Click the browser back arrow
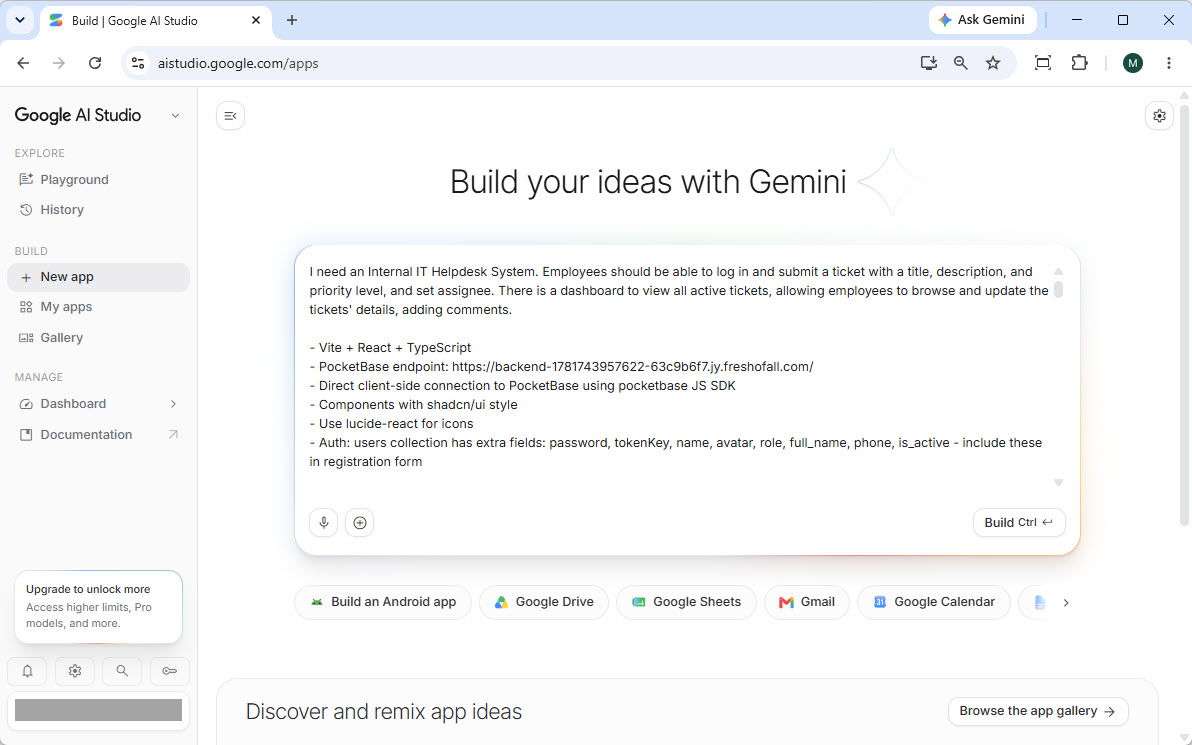The height and width of the screenshot is (745, 1192). point(24,63)
